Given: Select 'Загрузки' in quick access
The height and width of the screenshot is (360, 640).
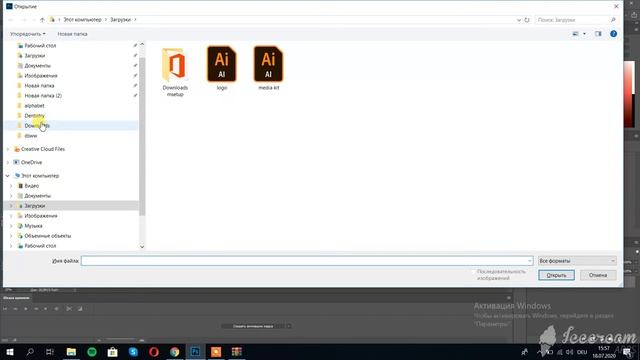Looking at the screenshot, I should tap(35, 56).
